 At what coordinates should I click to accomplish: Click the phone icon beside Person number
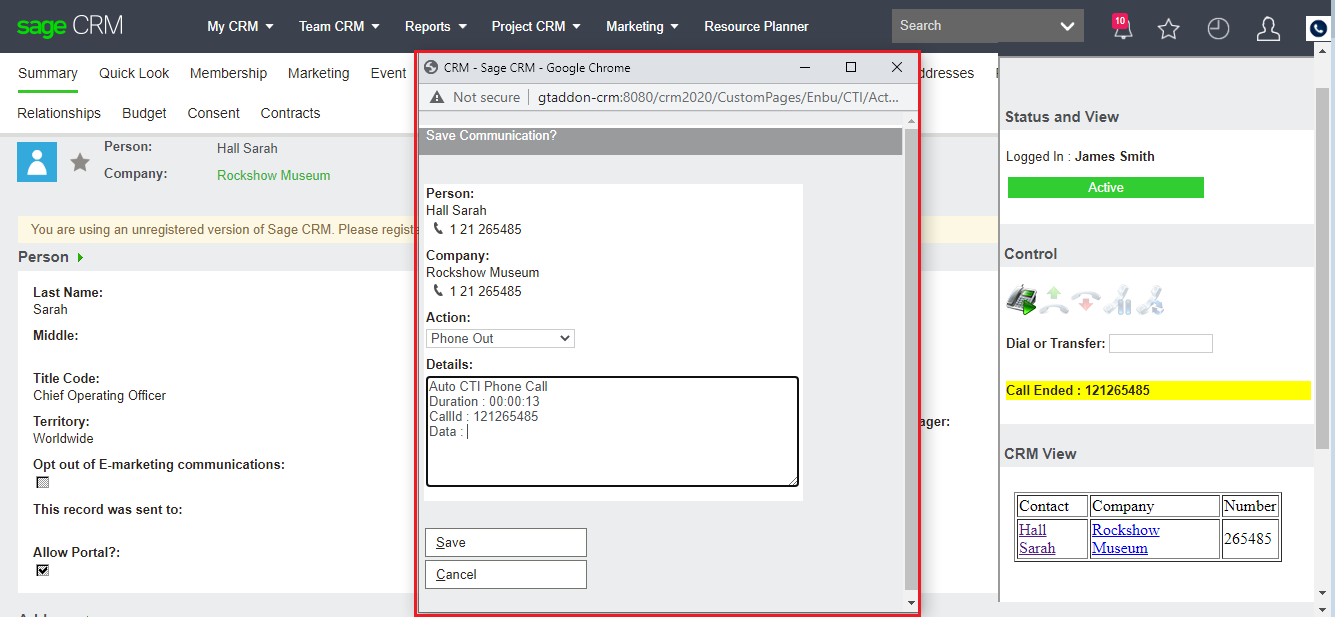438,229
